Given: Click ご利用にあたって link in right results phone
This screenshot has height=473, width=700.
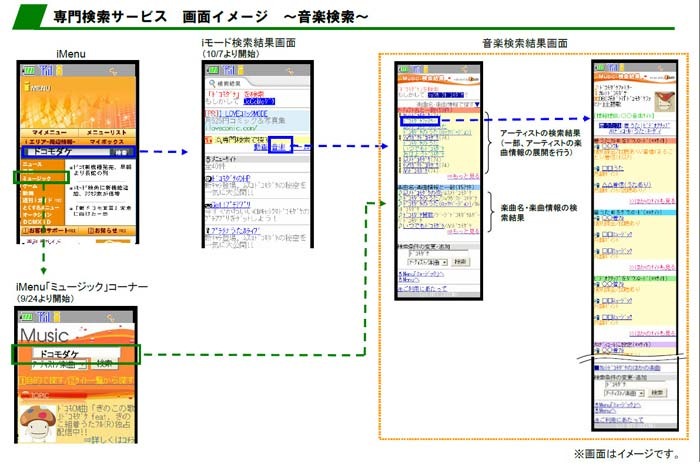Looking at the screenshot, I should click(620, 419).
